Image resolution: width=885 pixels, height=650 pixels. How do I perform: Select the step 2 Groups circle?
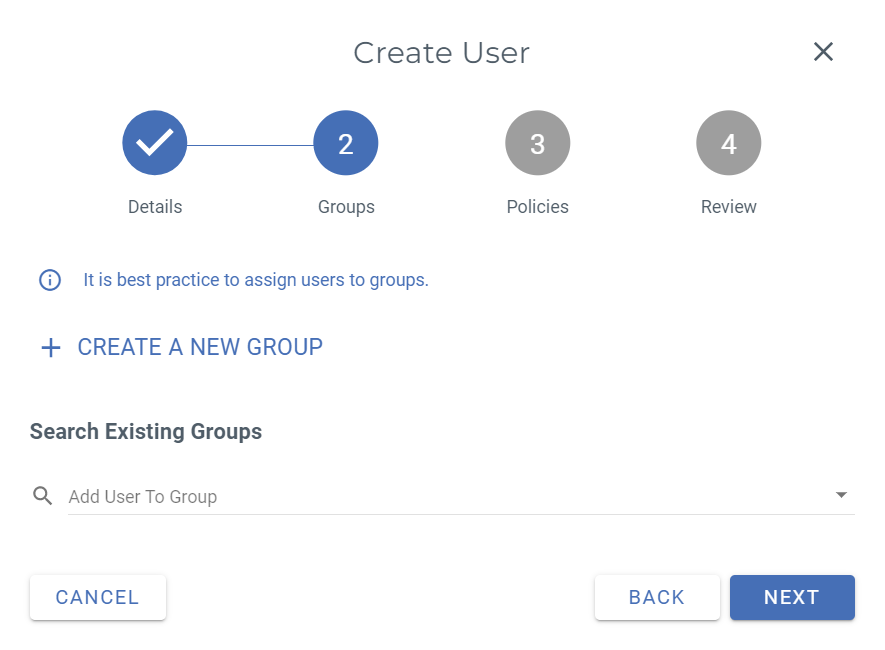346,143
